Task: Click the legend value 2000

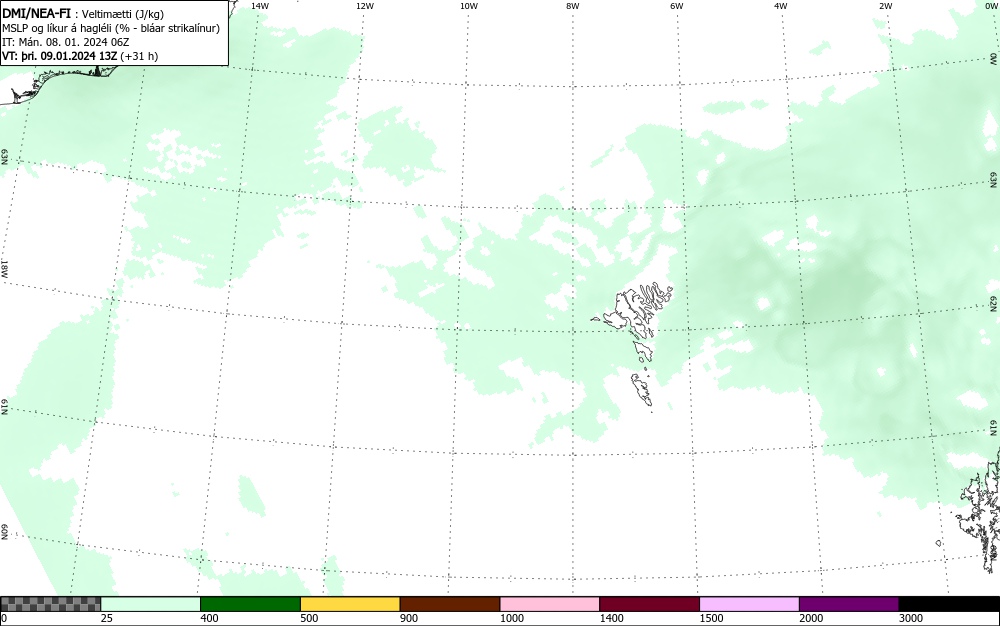Action: point(811,618)
